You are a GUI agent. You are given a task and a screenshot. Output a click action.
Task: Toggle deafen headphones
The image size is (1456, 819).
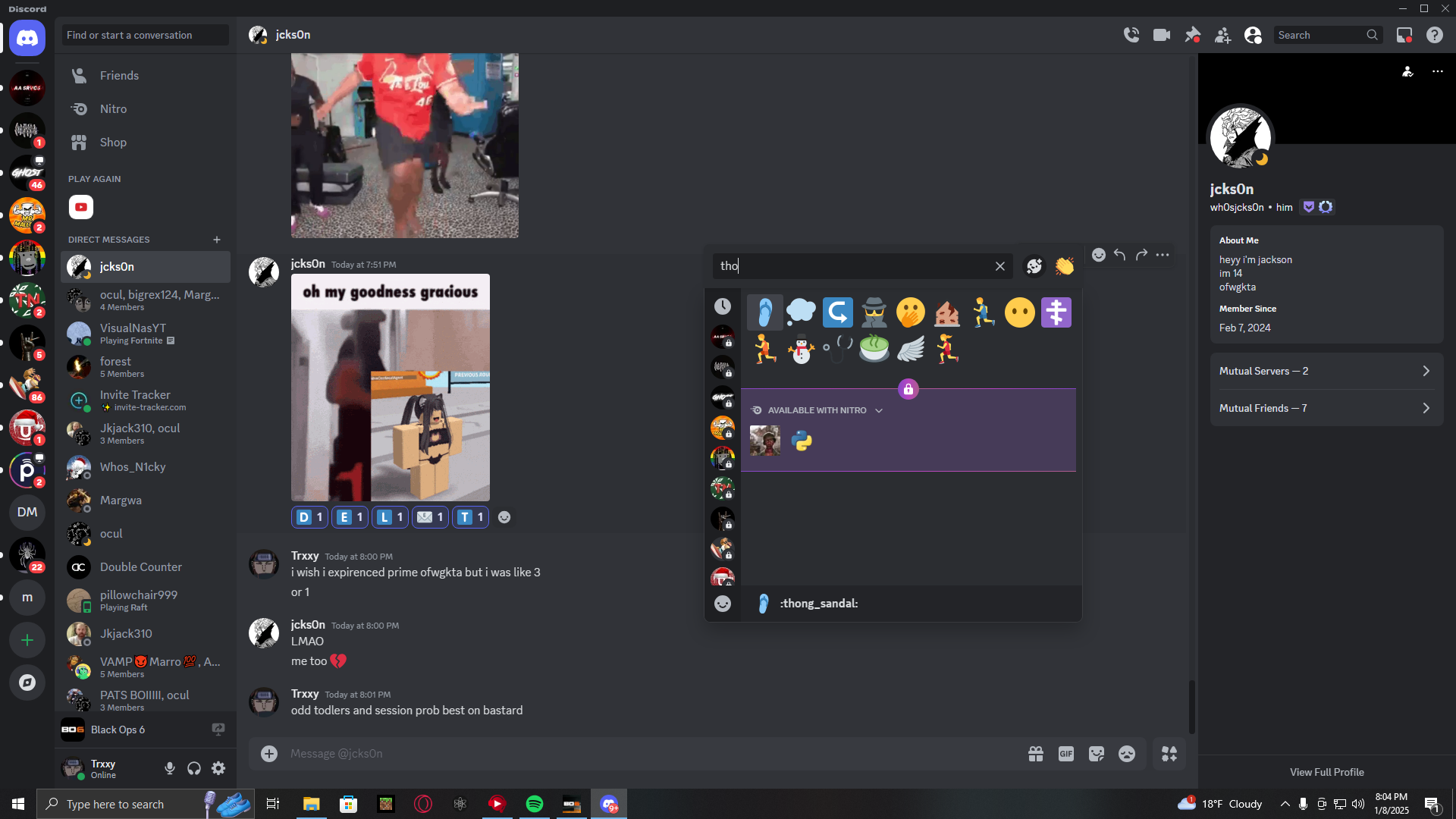[x=194, y=768]
